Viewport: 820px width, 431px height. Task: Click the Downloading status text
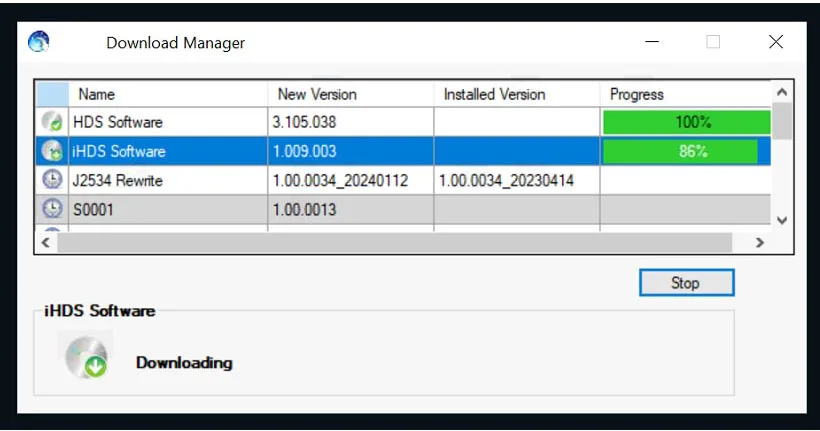(184, 362)
